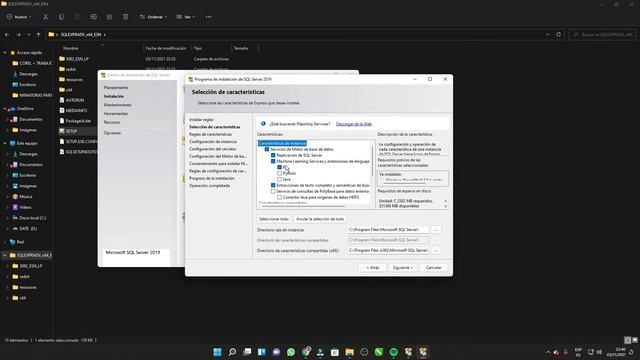
Task: Open the taskbar Search icon
Action: pyautogui.click(x=232, y=352)
